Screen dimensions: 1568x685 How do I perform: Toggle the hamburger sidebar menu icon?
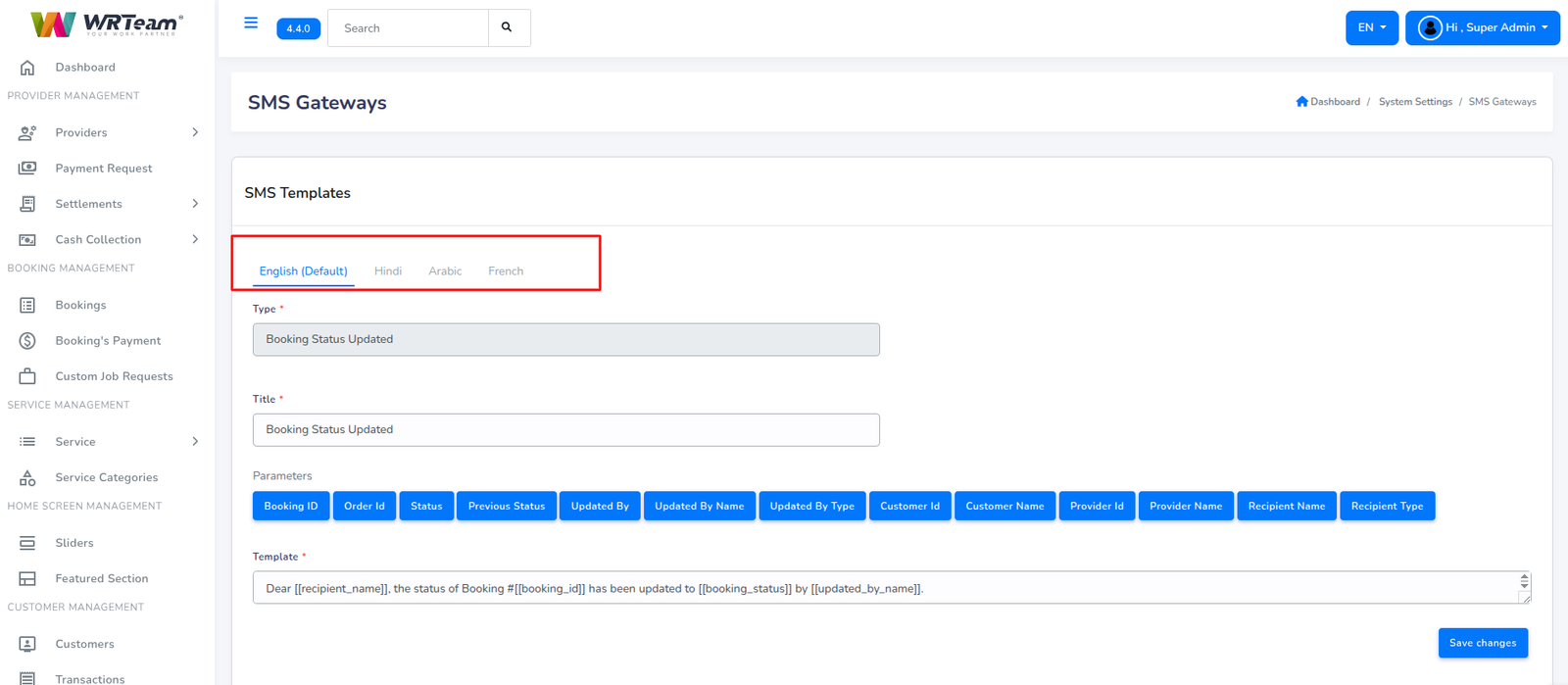tap(251, 23)
